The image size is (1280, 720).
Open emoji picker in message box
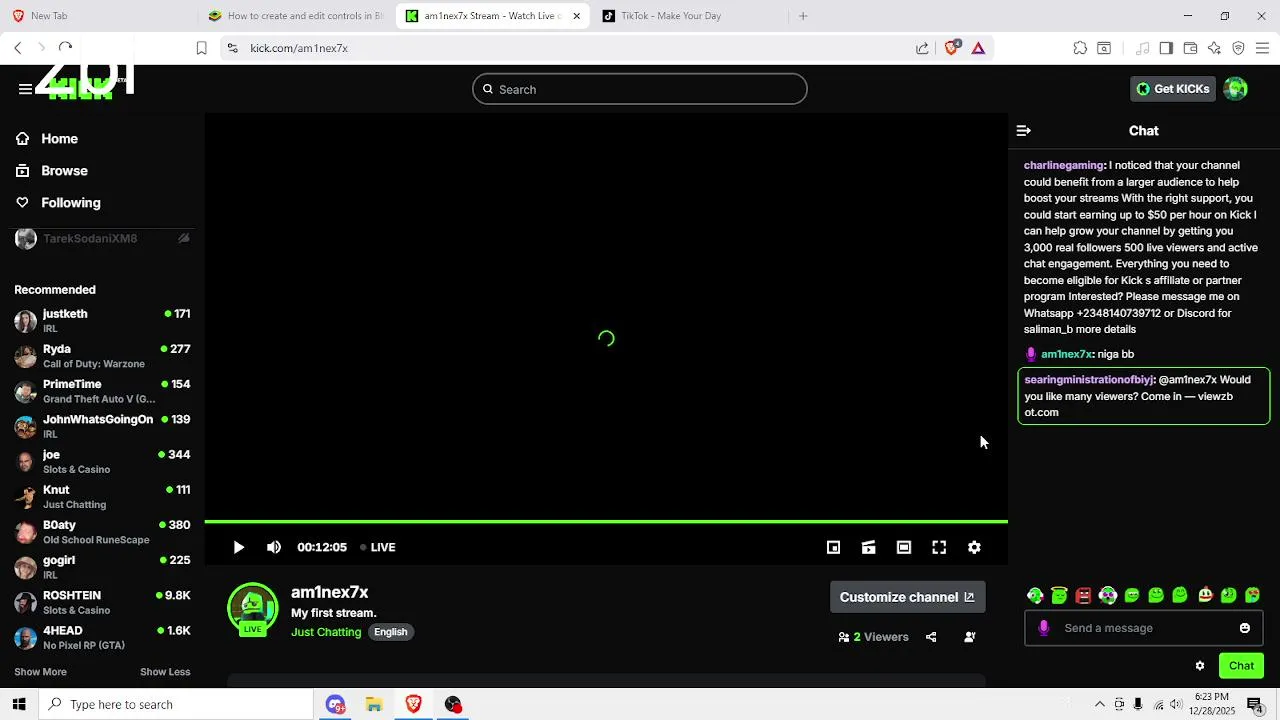[x=1245, y=628]
